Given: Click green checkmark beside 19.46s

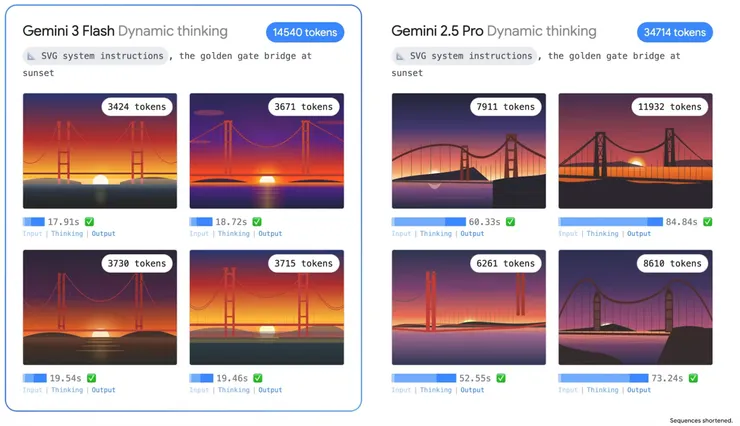Looking at the screenshot, I should (257, 378).
